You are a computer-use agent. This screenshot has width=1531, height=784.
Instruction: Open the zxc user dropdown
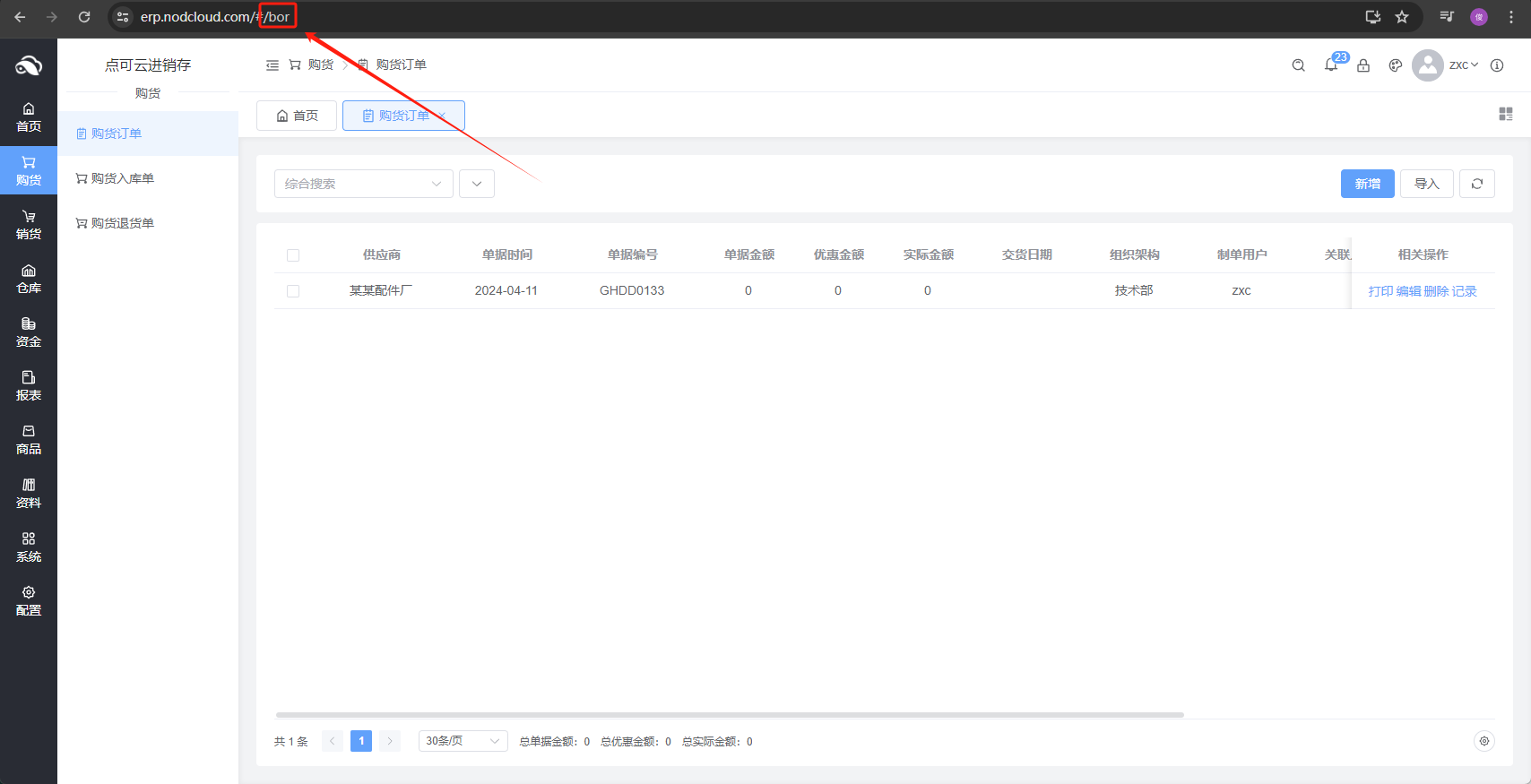point(1464,65)
